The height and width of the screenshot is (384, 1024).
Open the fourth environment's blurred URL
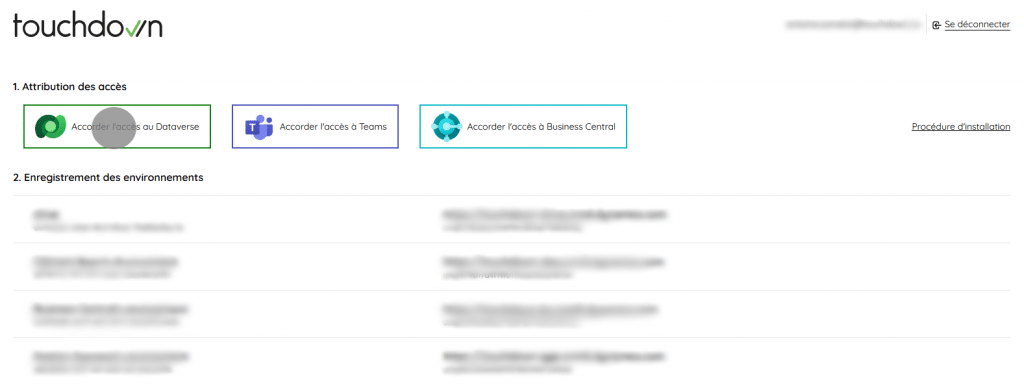tap(554, 357)
